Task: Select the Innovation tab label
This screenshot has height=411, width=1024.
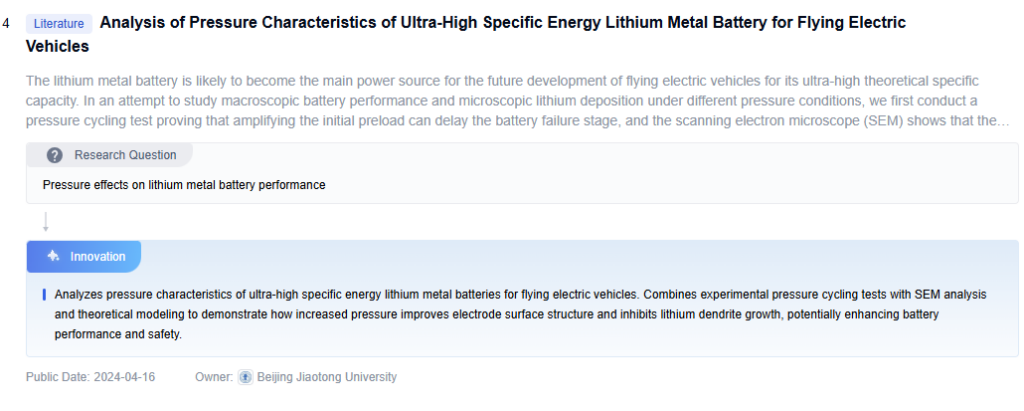Action: tap(97, 257)
